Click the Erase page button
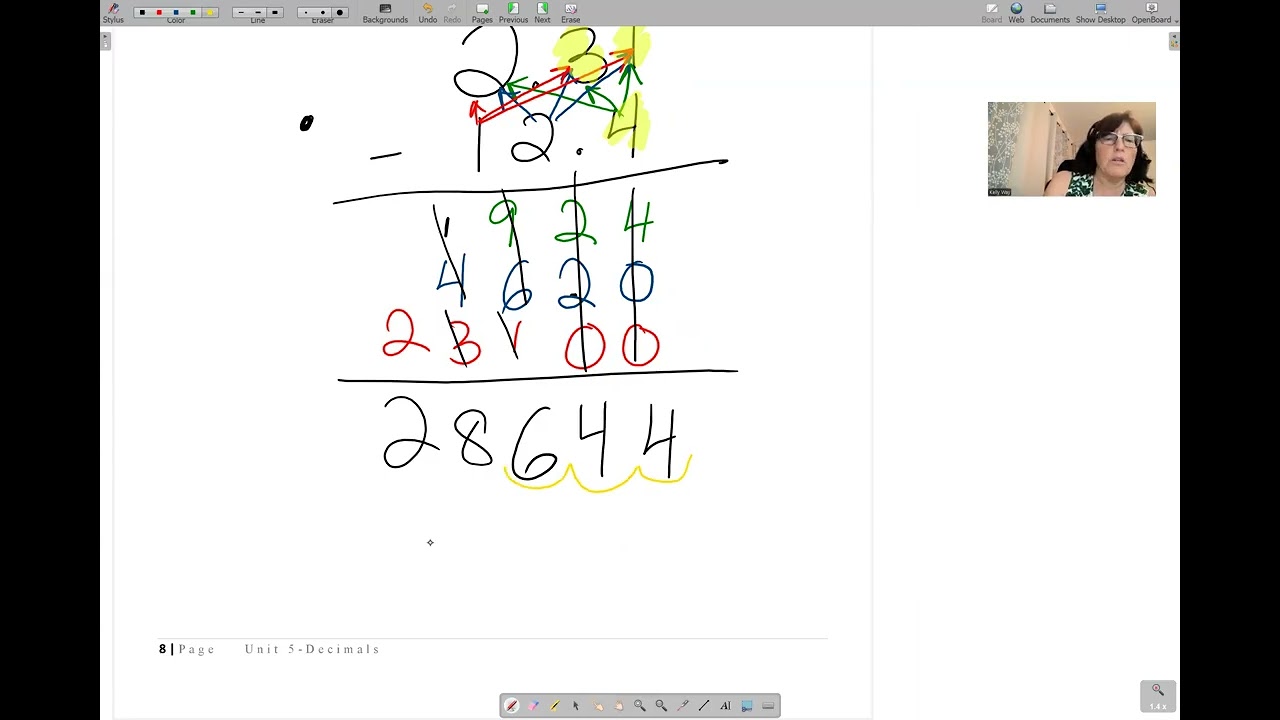Screen dimensions: 1280x720 click(x=570, y=12)
